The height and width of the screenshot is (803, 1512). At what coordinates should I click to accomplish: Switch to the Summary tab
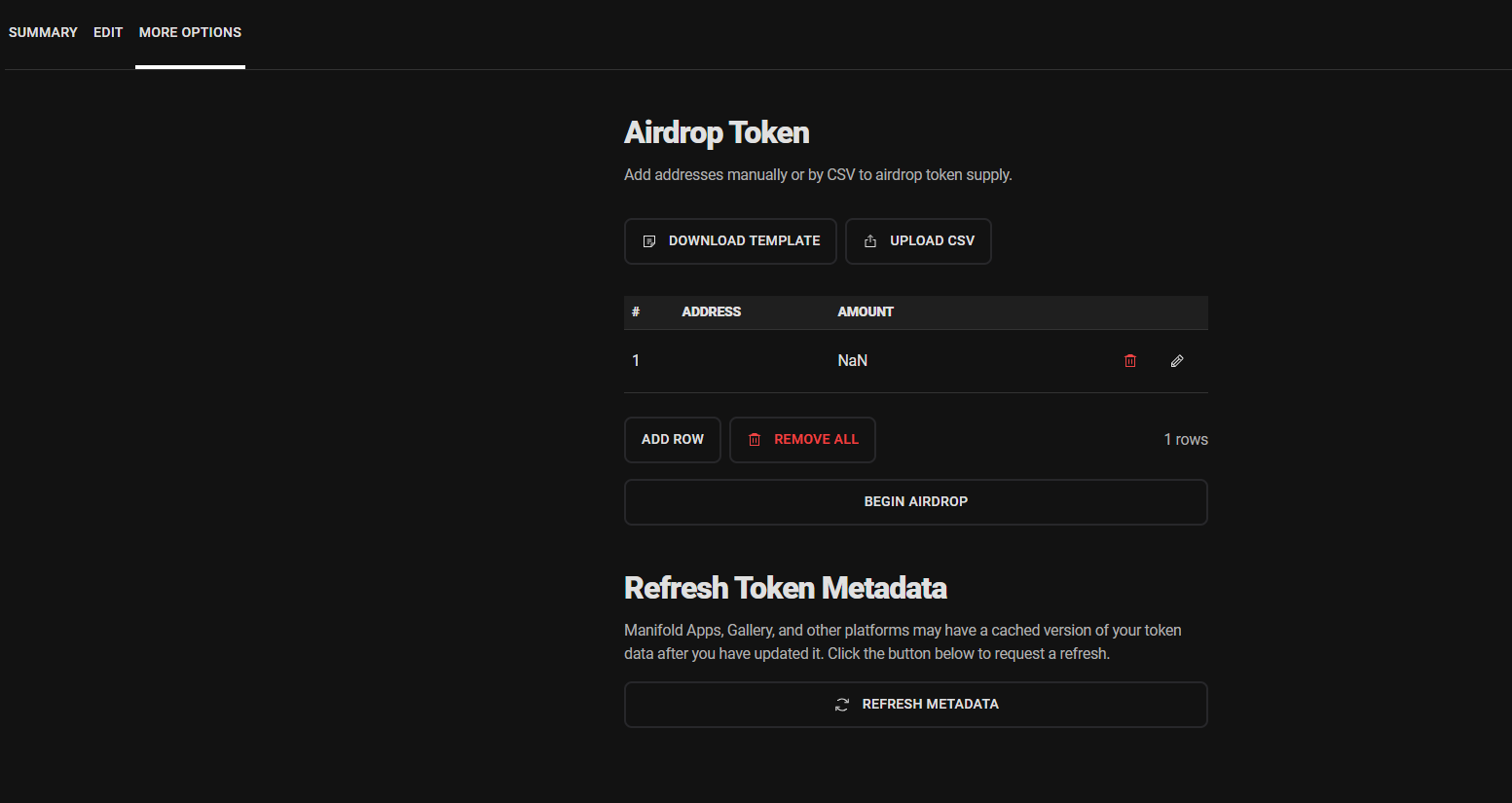pos(43,32)
